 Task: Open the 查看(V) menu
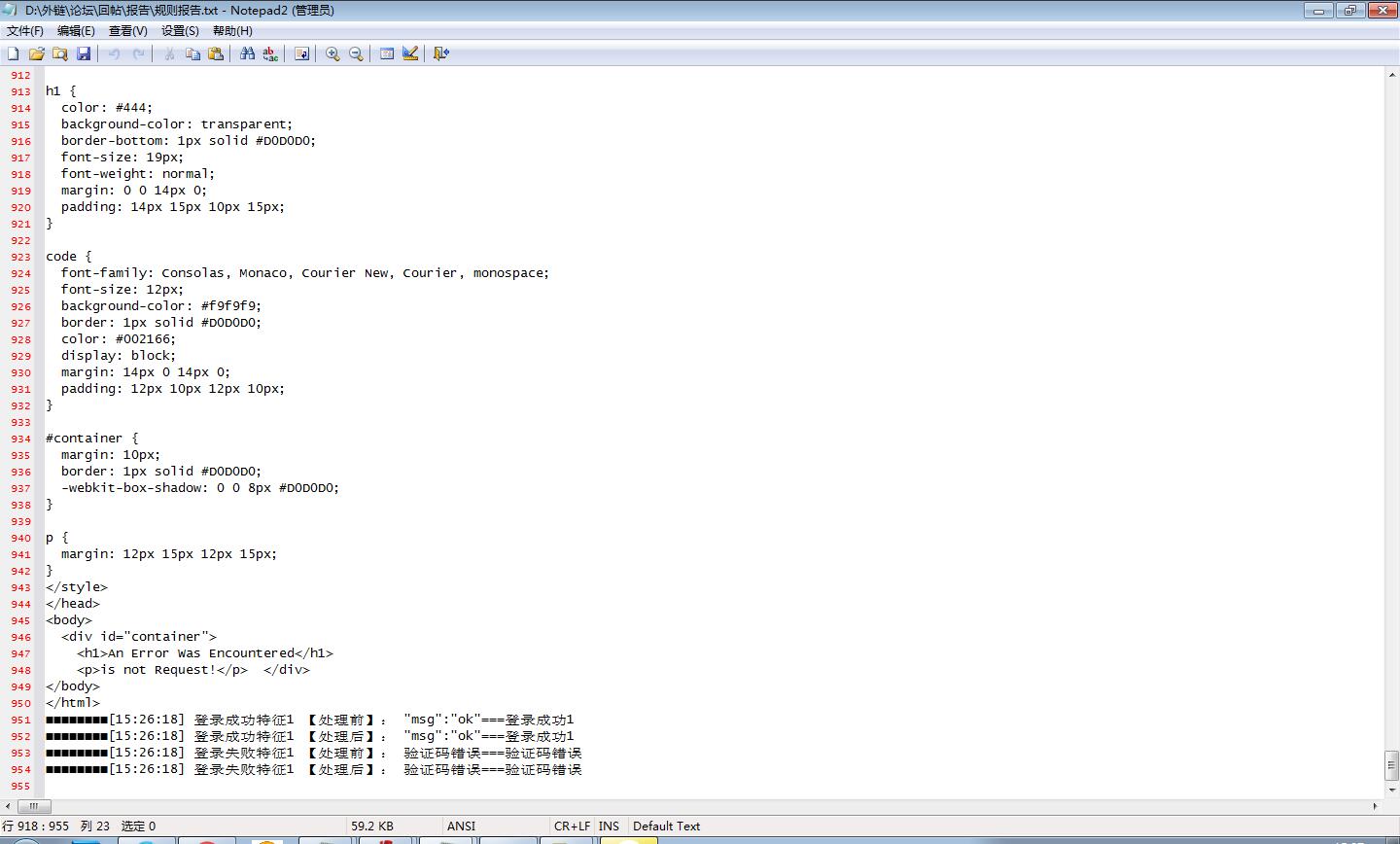coord(128,31)
